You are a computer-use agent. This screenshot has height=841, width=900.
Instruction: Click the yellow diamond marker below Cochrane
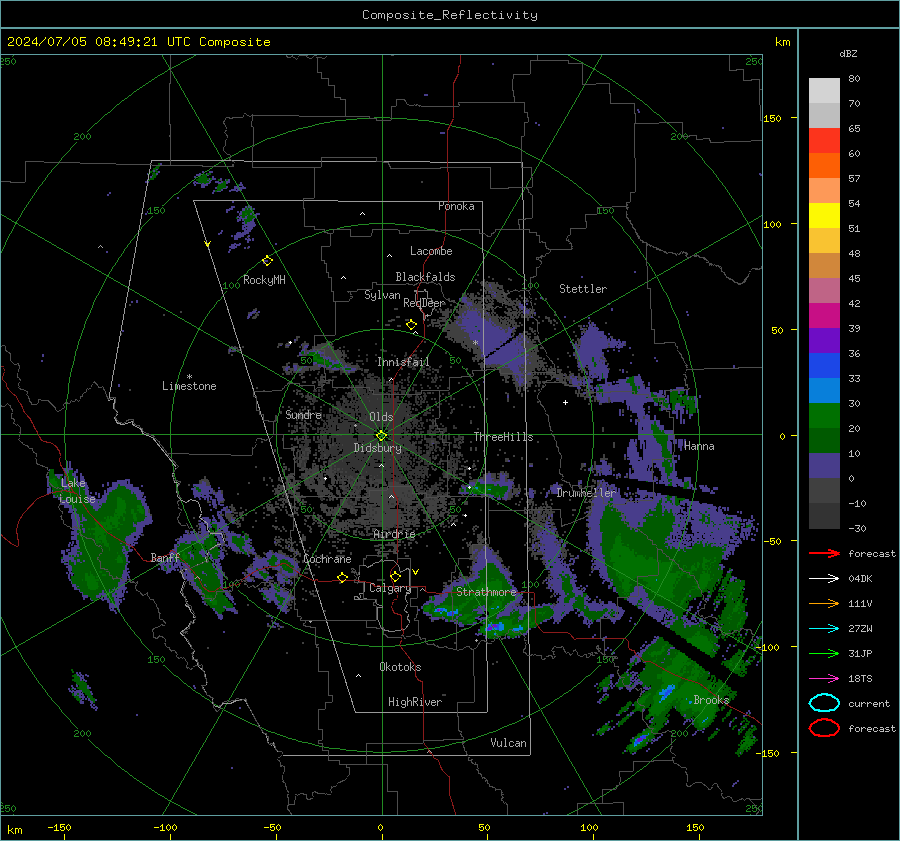(x=342, y=577)
